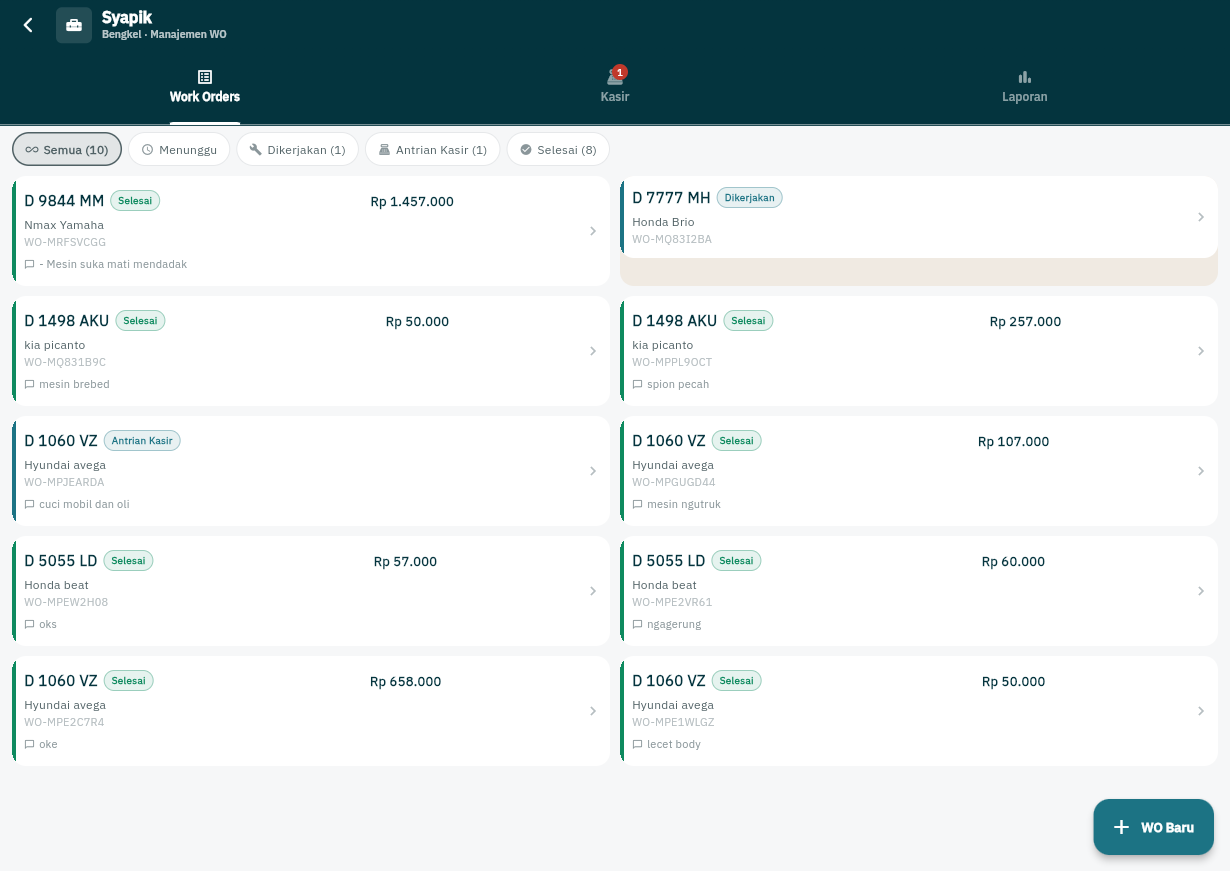Click the Dikerjakan badge on D 7777 MH
This screenshot has width=1230, height=871.
coord(750,198)
